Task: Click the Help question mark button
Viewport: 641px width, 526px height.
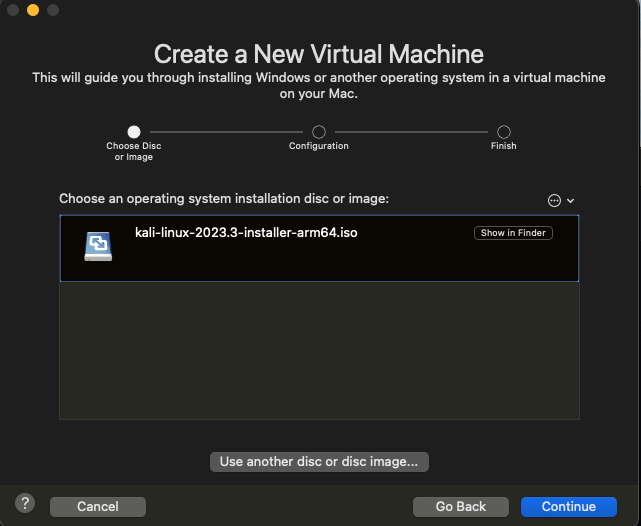Action: point(26,503)
